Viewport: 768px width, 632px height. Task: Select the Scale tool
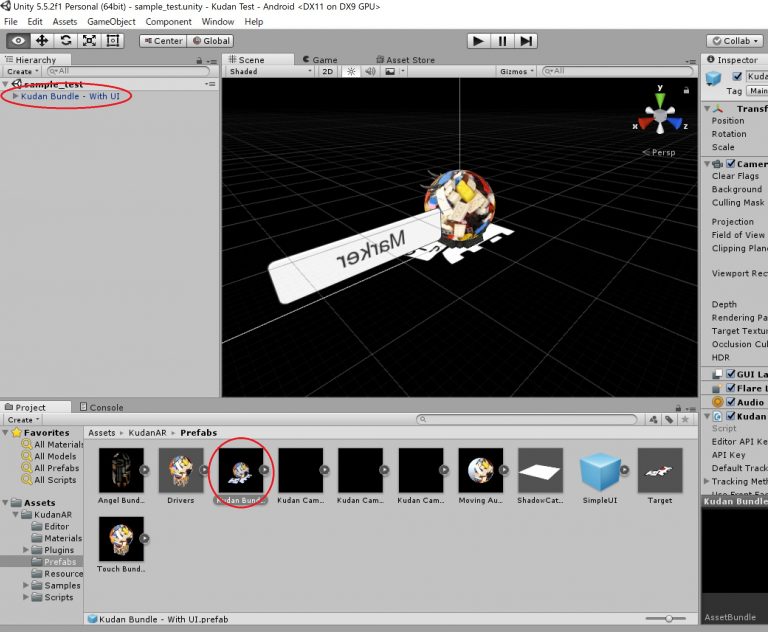tap(89, 41)
